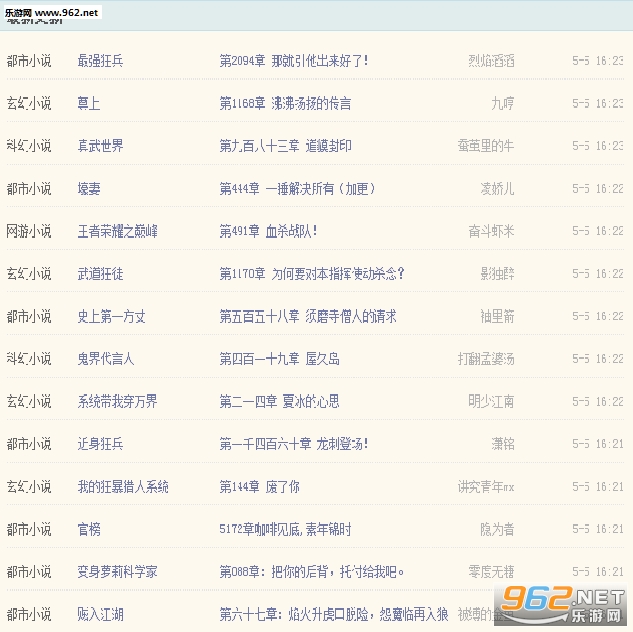The height and width of the screenshot is (632, 633).
Task: Read chapter 第1168章 沸沸扬扬的传言
Action: pyautogui.click(x=285, y=104)
